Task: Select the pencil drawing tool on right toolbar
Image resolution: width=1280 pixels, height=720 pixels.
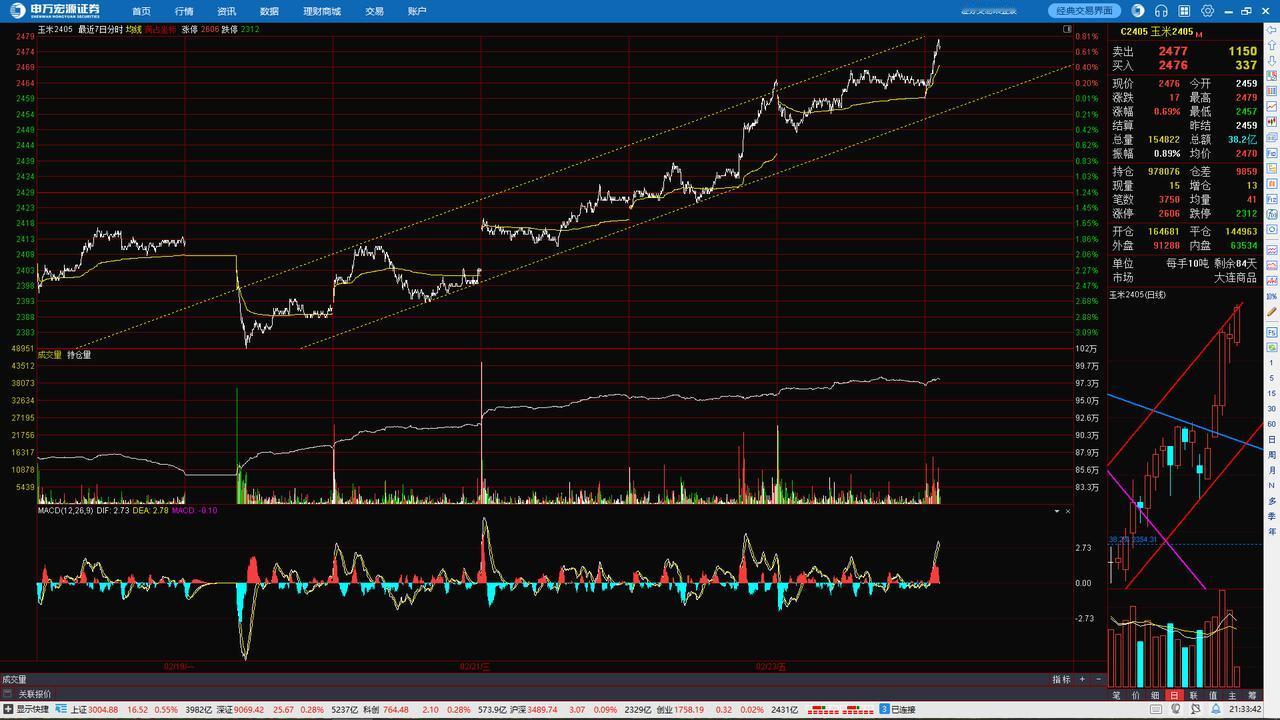Action: pos(1271,311)
